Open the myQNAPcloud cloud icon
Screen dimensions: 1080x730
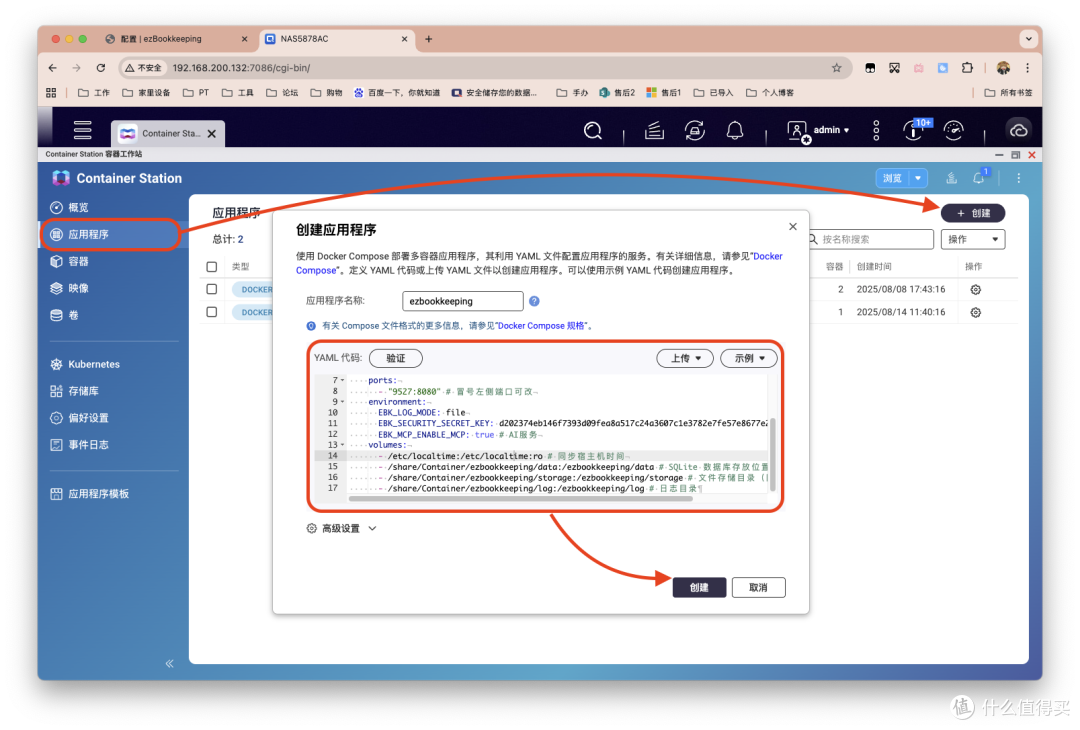1019,130
